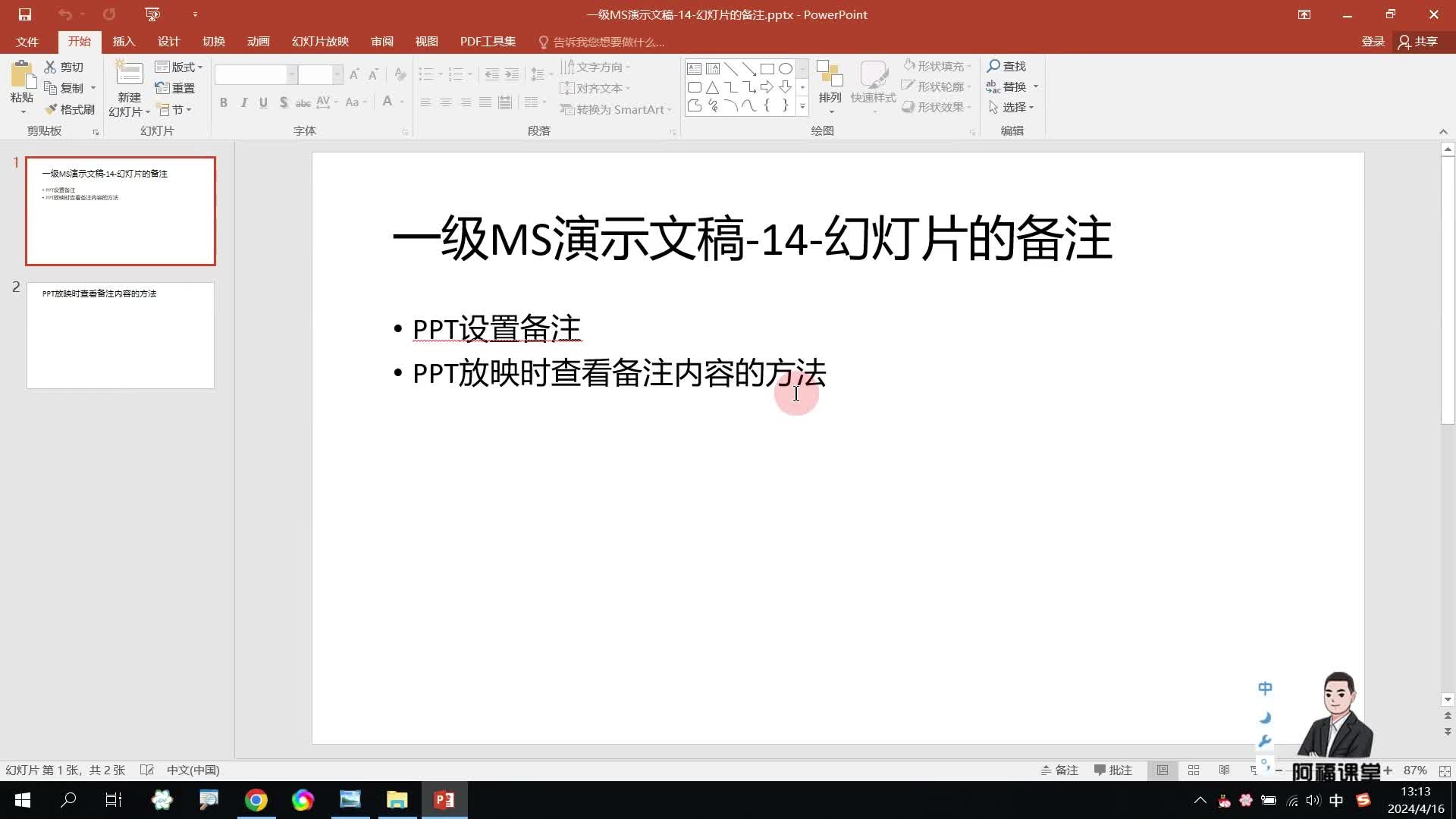Expand Text Direction (文字方向) dropdown
Viewport: 1456px width, 819px height.
pyautogui.click(x=595, y=67)
